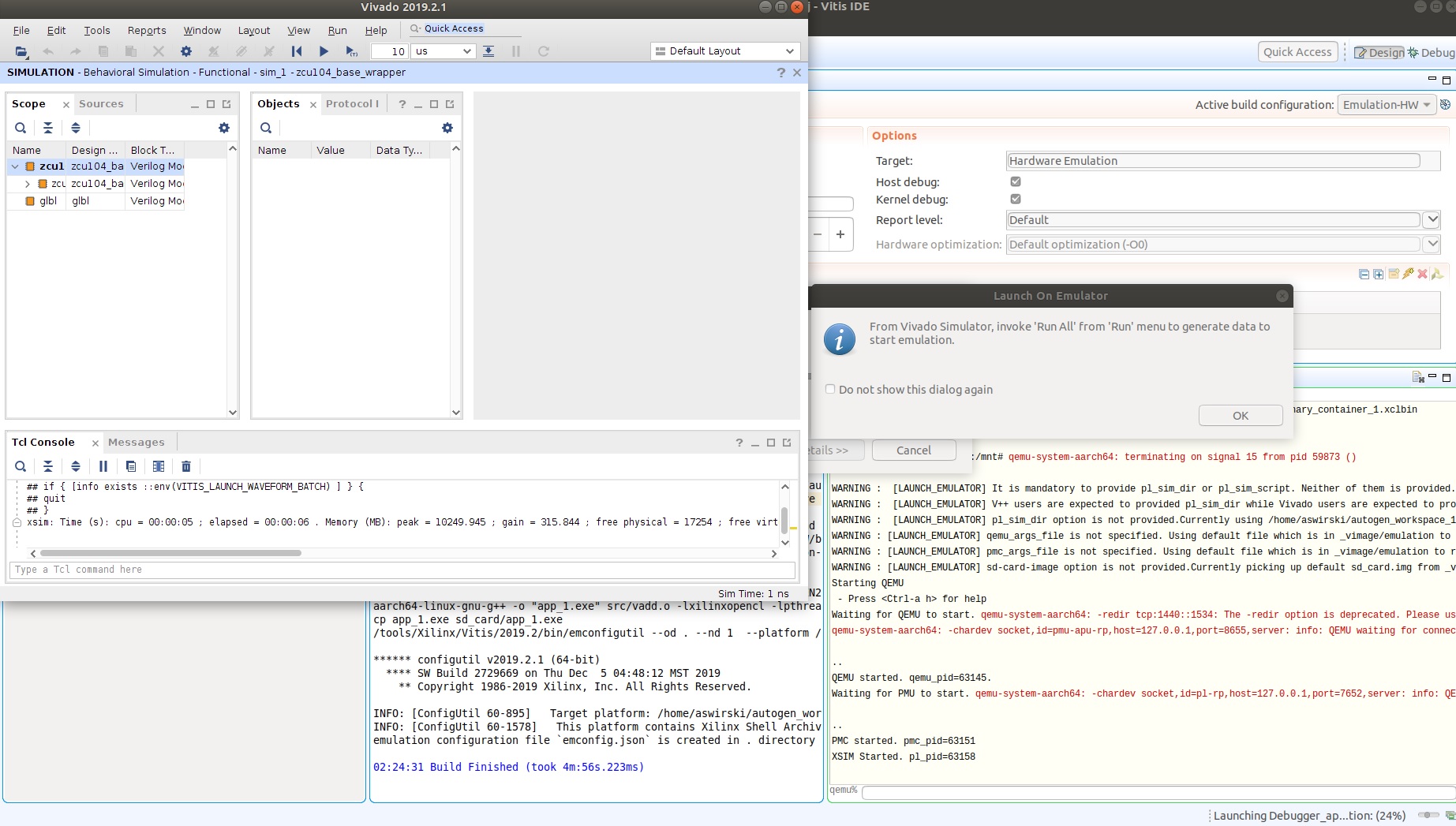Collapse the xsim message in Tcl Console
This screenshot has width=1456, height=826.
[x=17, y=522]
